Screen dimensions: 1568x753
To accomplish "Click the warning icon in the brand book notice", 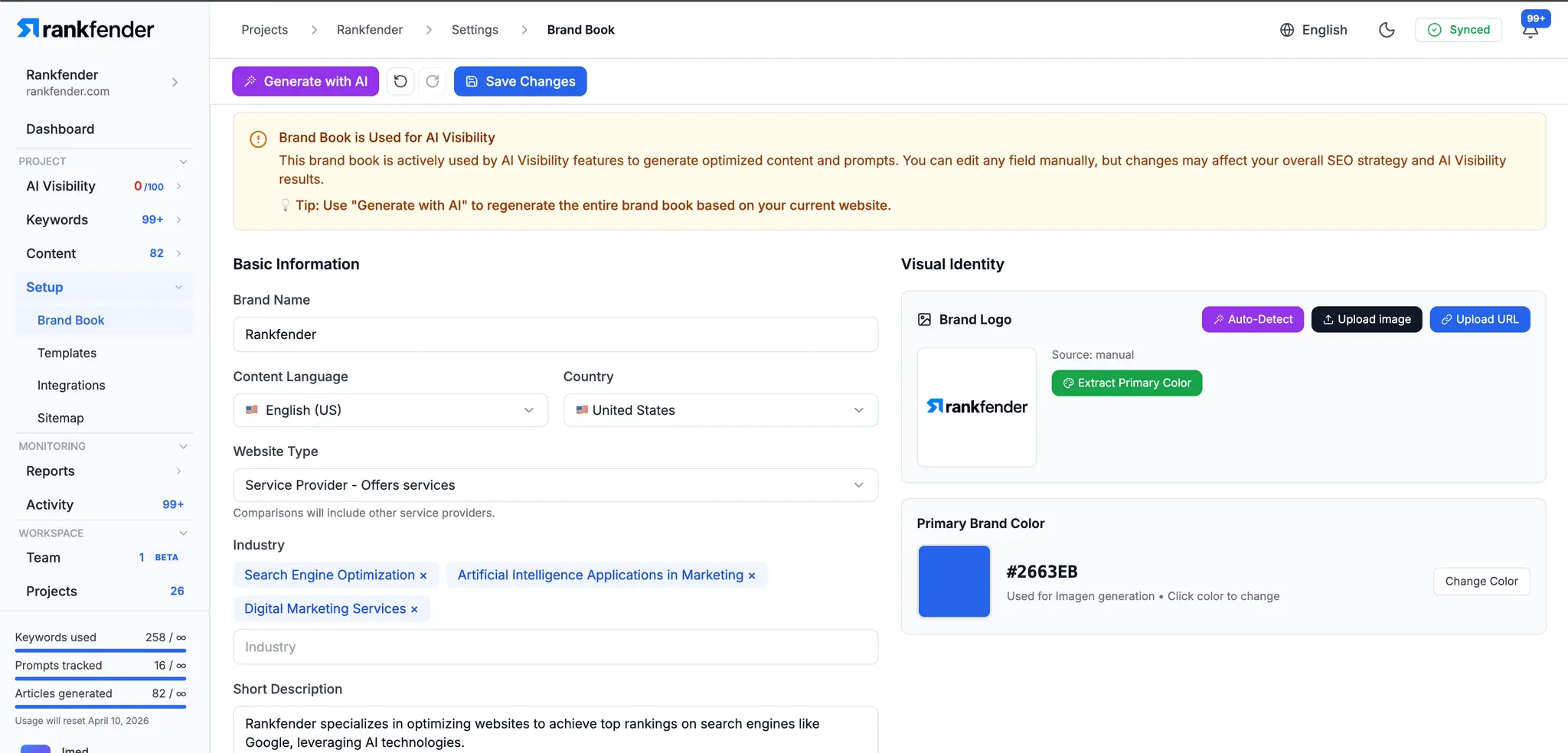I will 258,139.
